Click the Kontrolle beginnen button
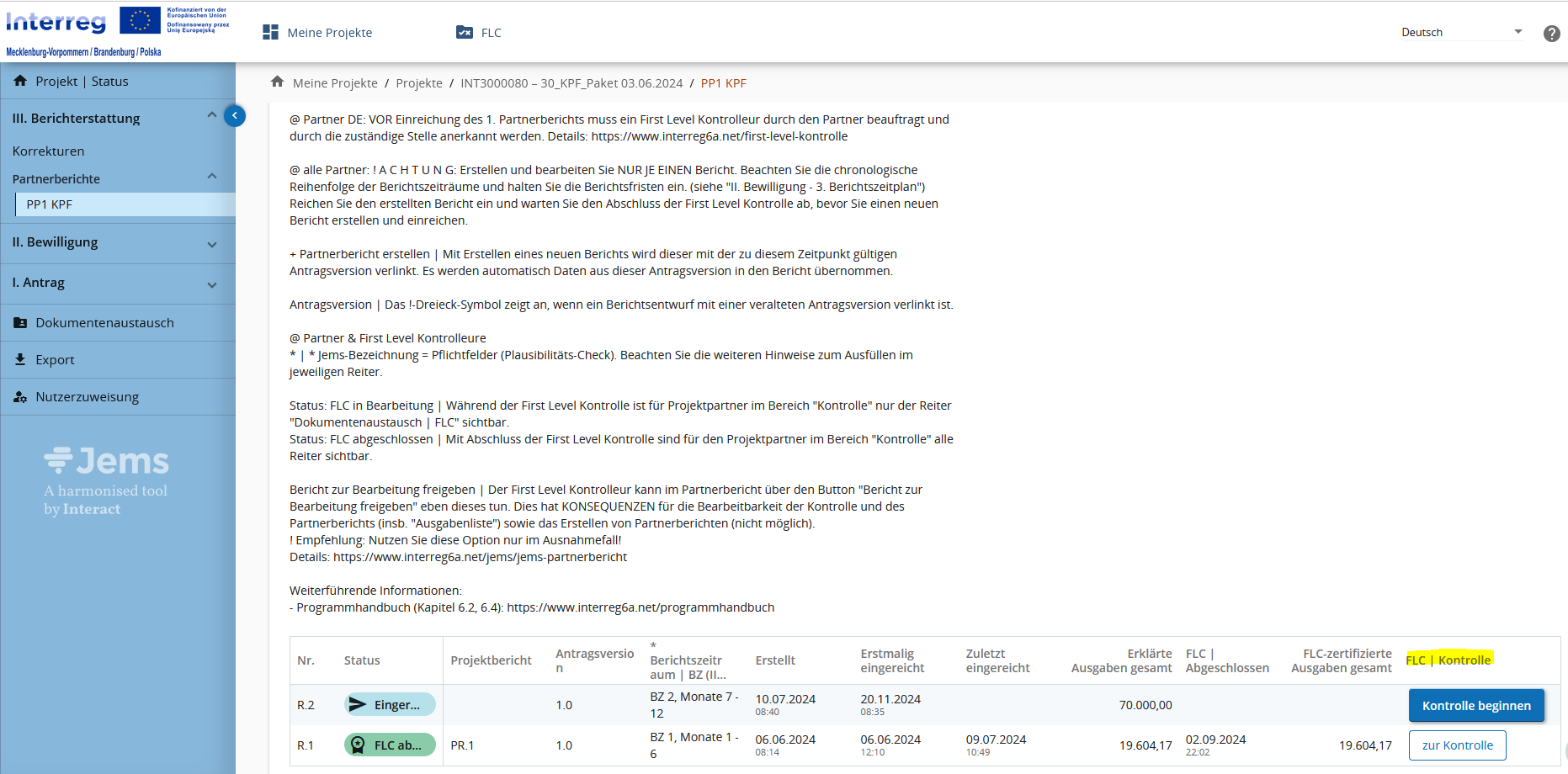This screenshot has height=774, width=1568. tap(1476, 706)
